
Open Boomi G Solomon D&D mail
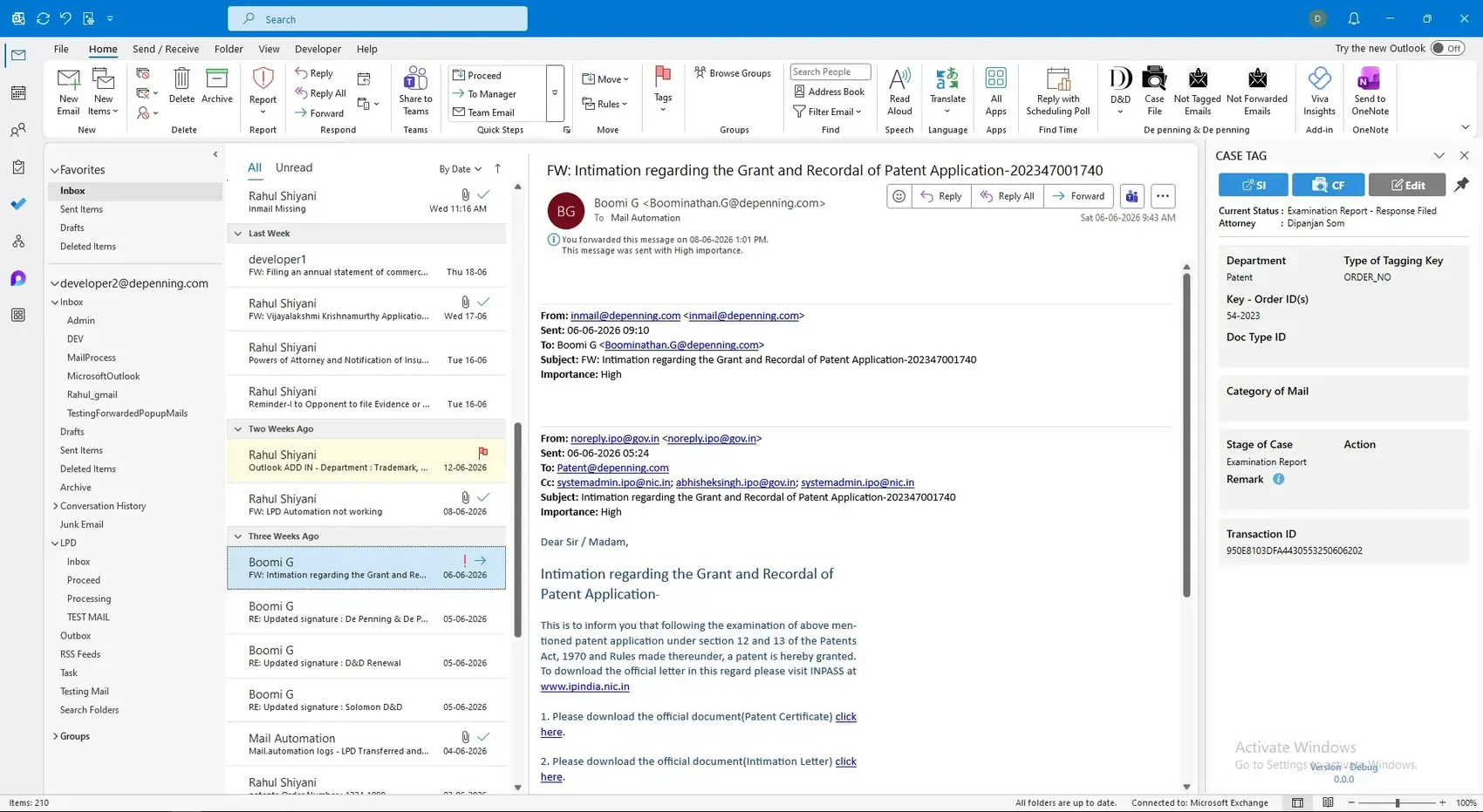[x=366, y=699]
